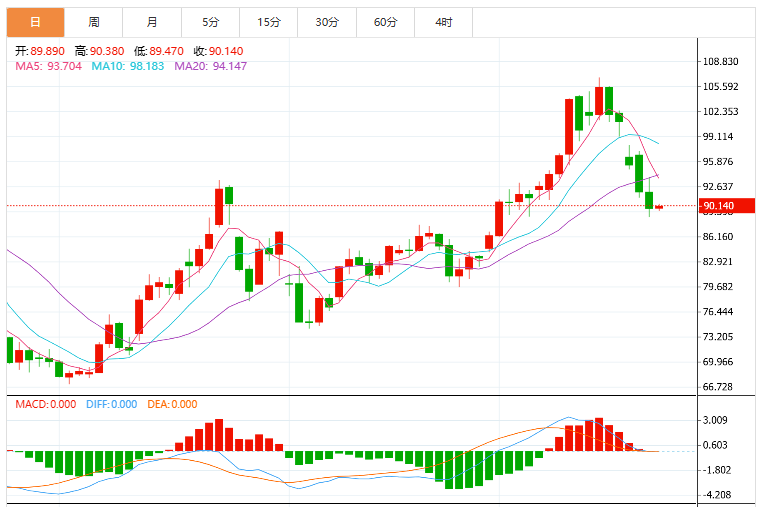This screenshot has width=763, height=507.
Task: Open the 5分 timeframe tab
Action: 211,22
